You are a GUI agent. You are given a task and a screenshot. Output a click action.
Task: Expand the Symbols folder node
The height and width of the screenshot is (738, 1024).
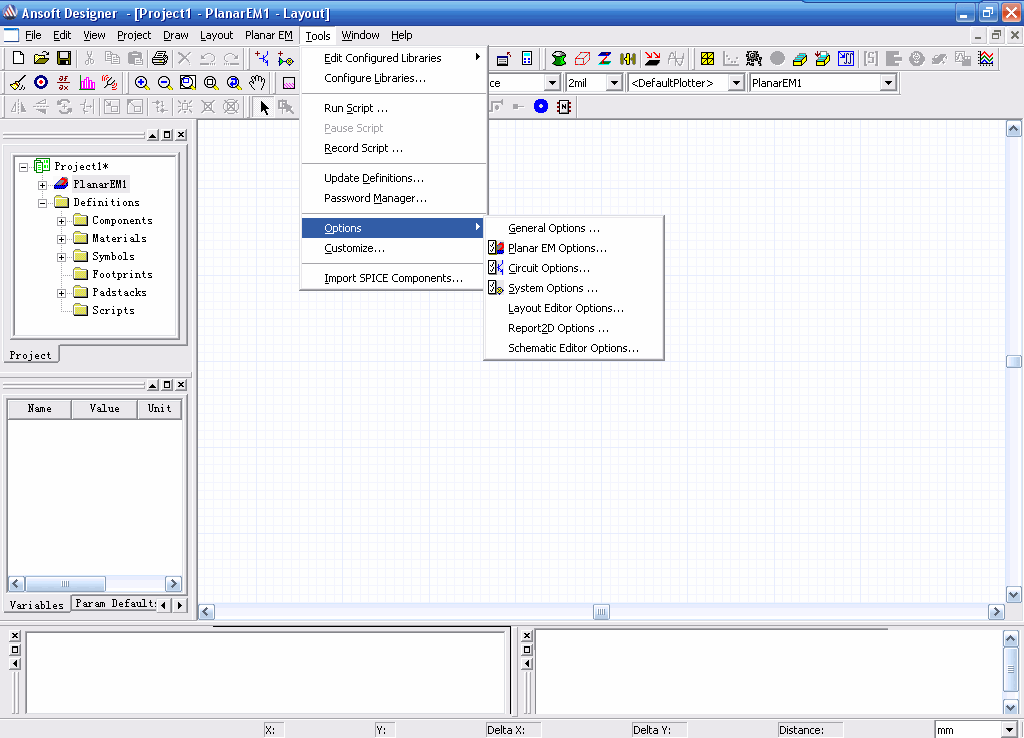coord(61,257)
